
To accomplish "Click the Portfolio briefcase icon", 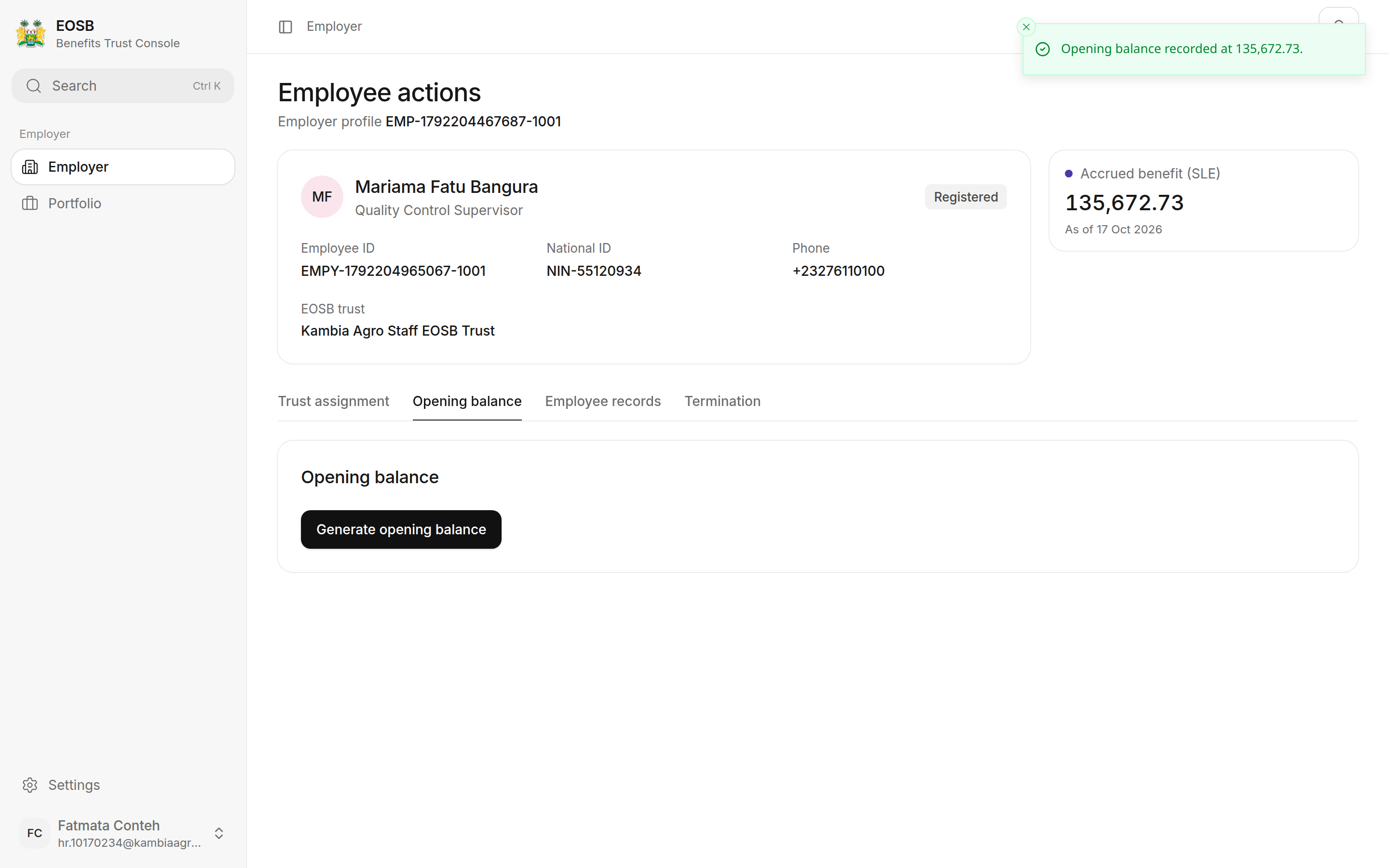I will coord(30,203).
